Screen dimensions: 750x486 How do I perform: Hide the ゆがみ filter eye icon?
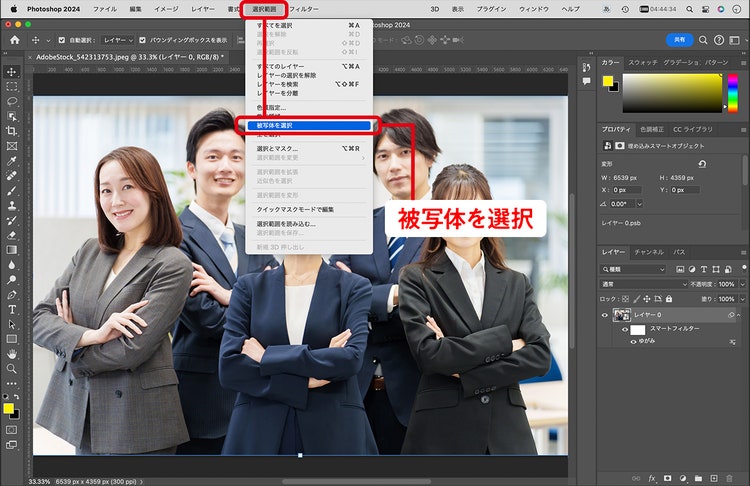point(633,342)
